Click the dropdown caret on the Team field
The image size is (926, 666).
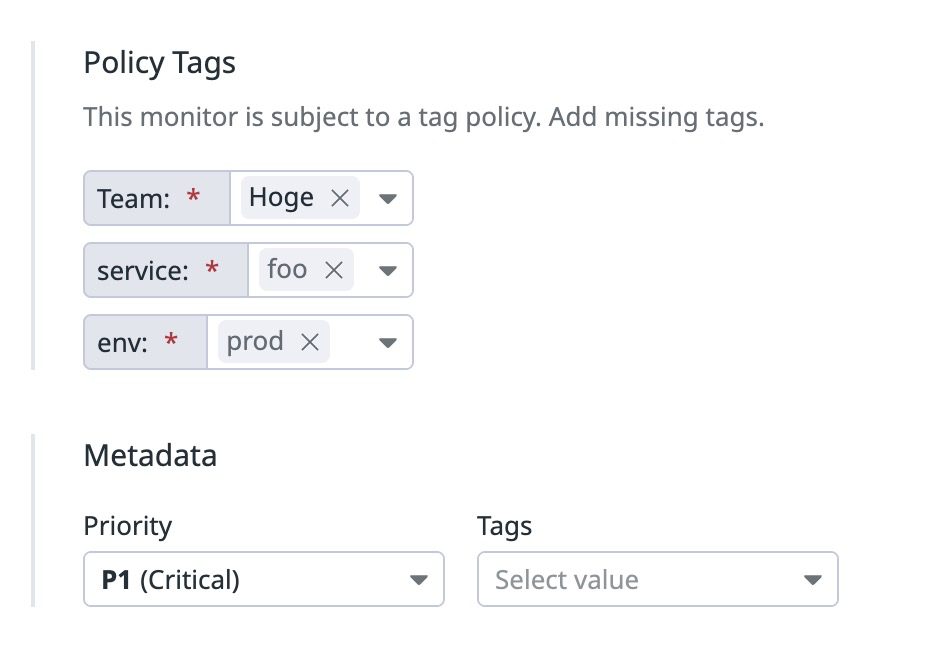point(387,197)
